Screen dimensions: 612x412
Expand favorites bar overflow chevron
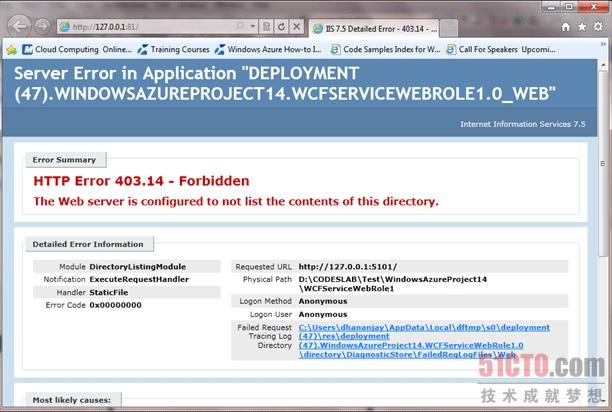pyautogui.click(x=603, y=44)
